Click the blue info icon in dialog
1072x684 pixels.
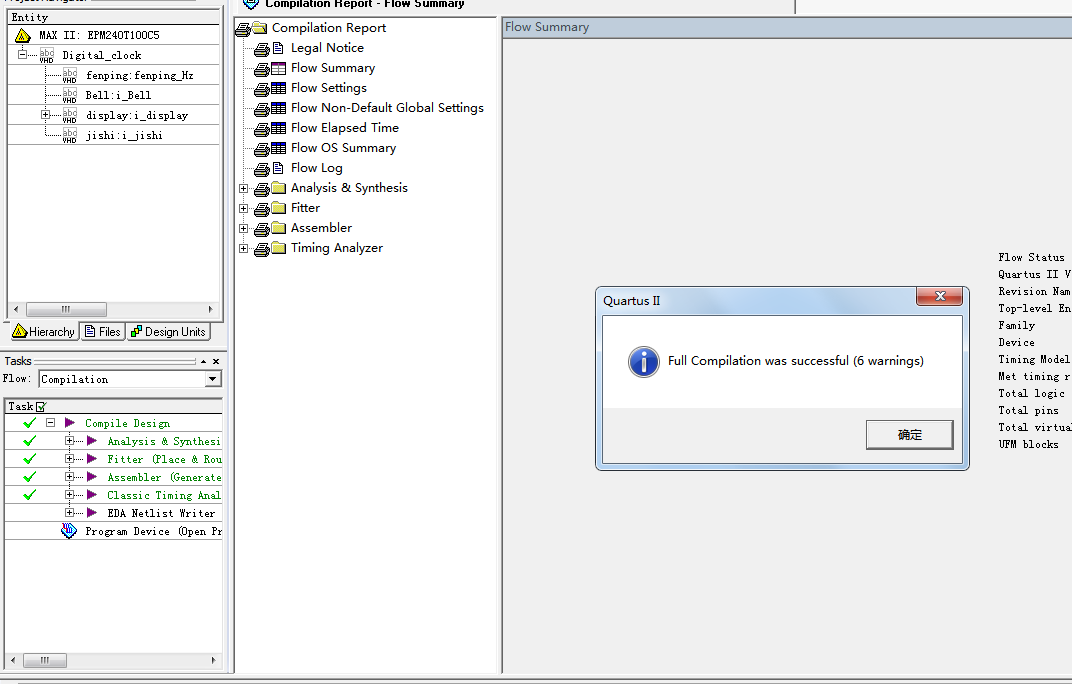[643, 362]
